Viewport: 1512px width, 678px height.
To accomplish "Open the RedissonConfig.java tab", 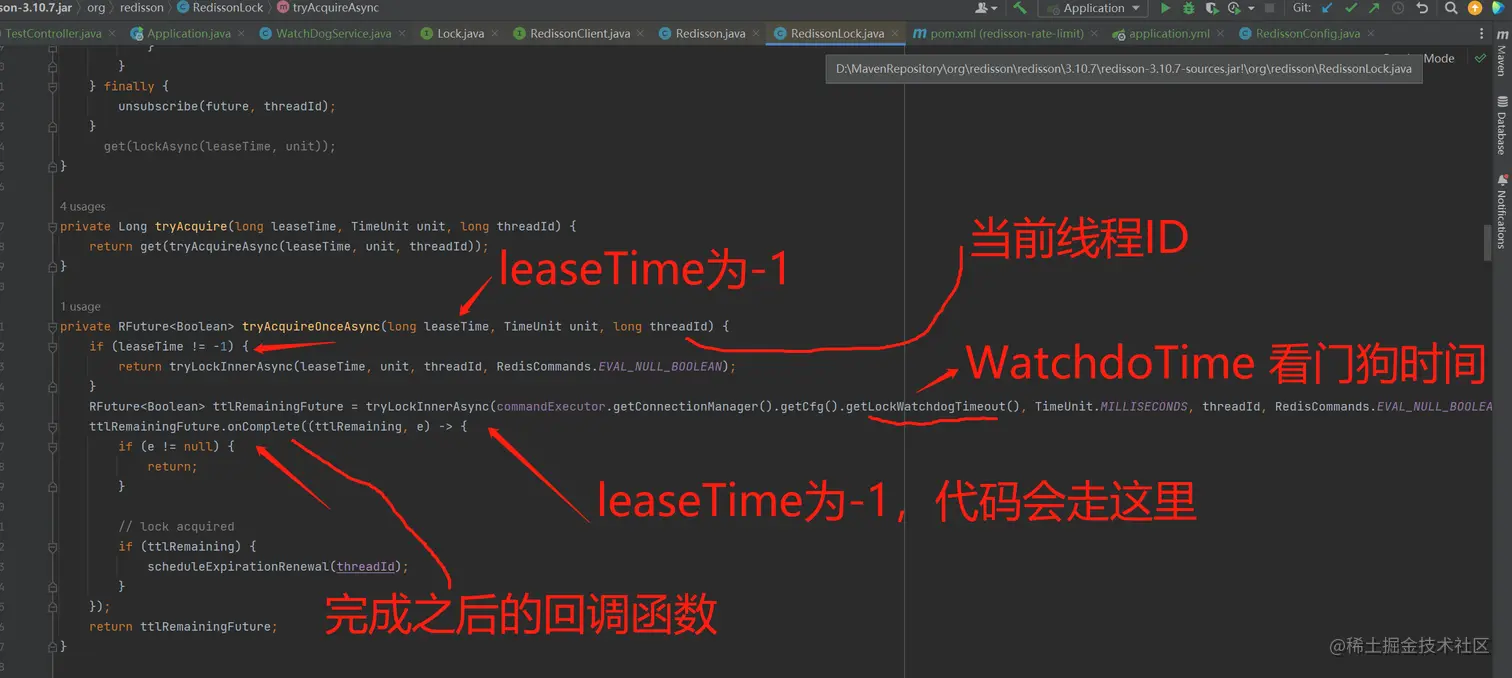I will click(1307, 33).
